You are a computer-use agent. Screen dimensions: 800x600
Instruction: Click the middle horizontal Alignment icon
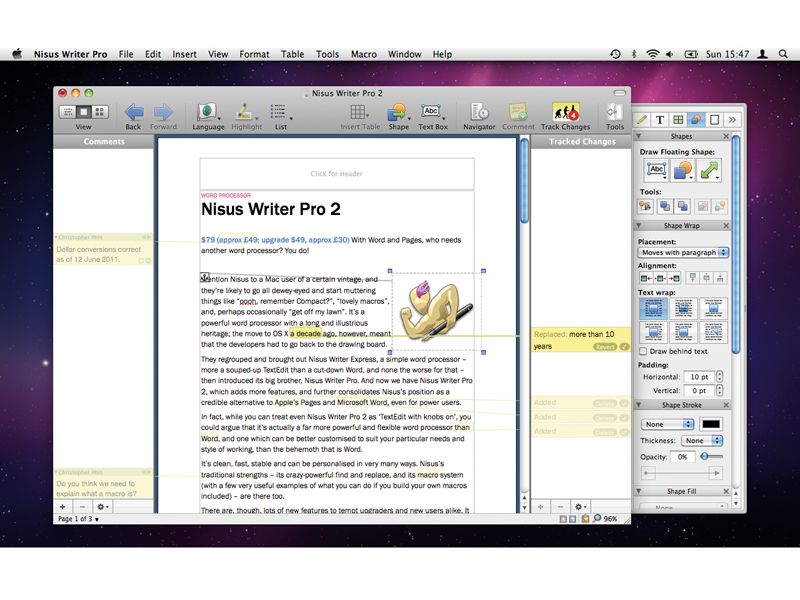click(x=660, y=278)
